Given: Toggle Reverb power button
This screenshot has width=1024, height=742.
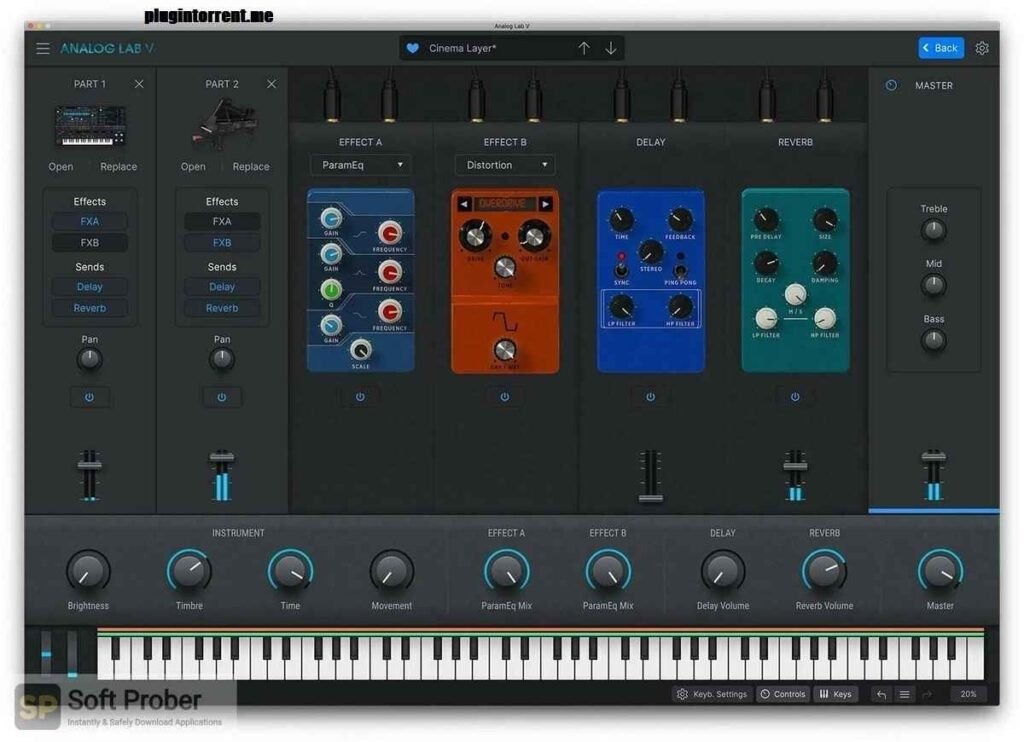Looking at the screenshot, I should 795,396.
